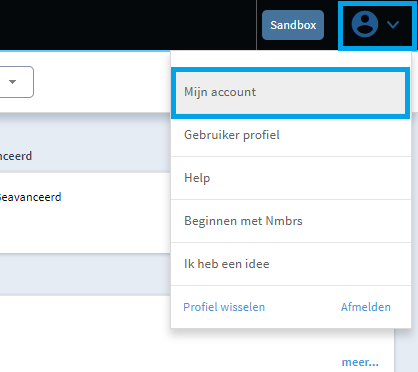Select Gebruiker profiel from the menu
The image size is (418, 372).
(x=291, y=135)
